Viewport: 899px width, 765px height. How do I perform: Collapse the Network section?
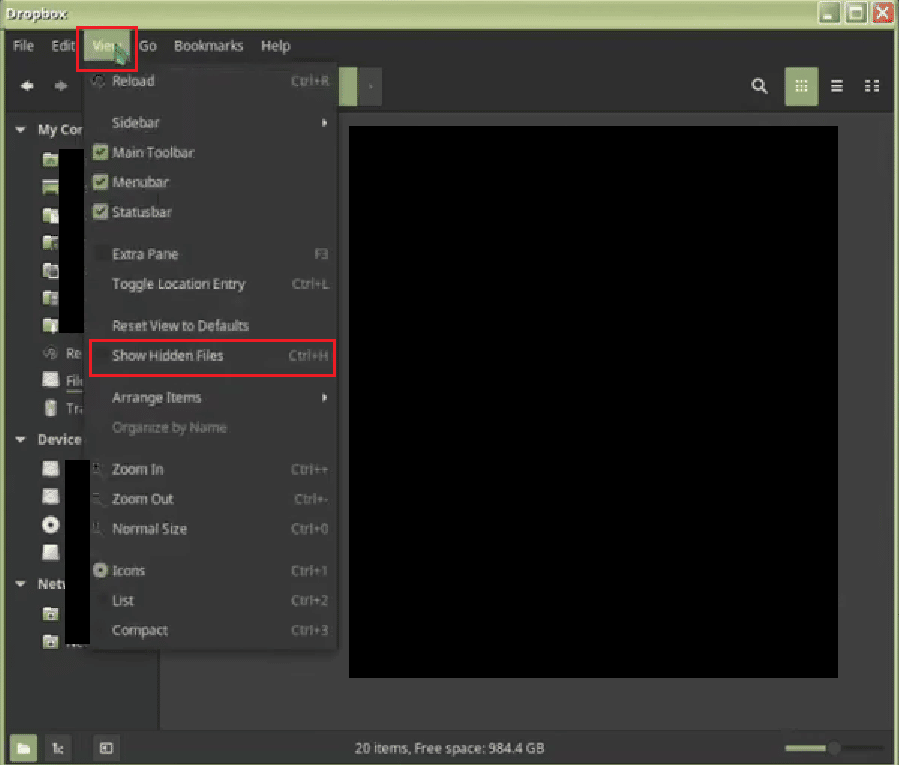click(21, 584)
